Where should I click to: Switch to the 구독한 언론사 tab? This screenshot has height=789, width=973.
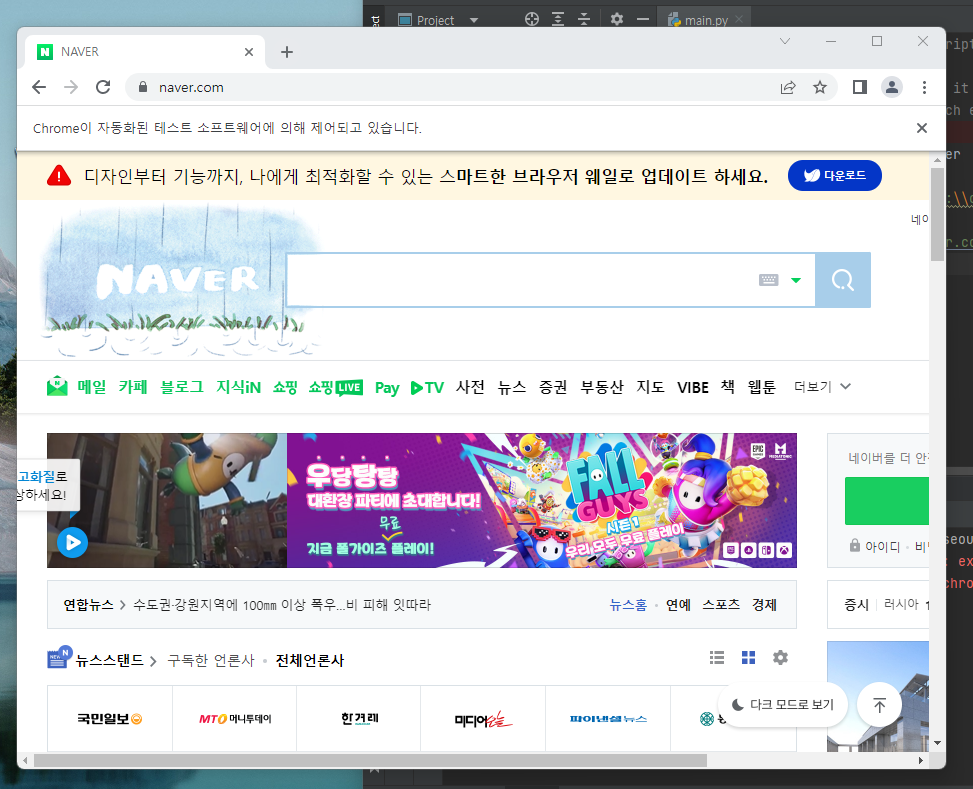[x=211, y=660]
